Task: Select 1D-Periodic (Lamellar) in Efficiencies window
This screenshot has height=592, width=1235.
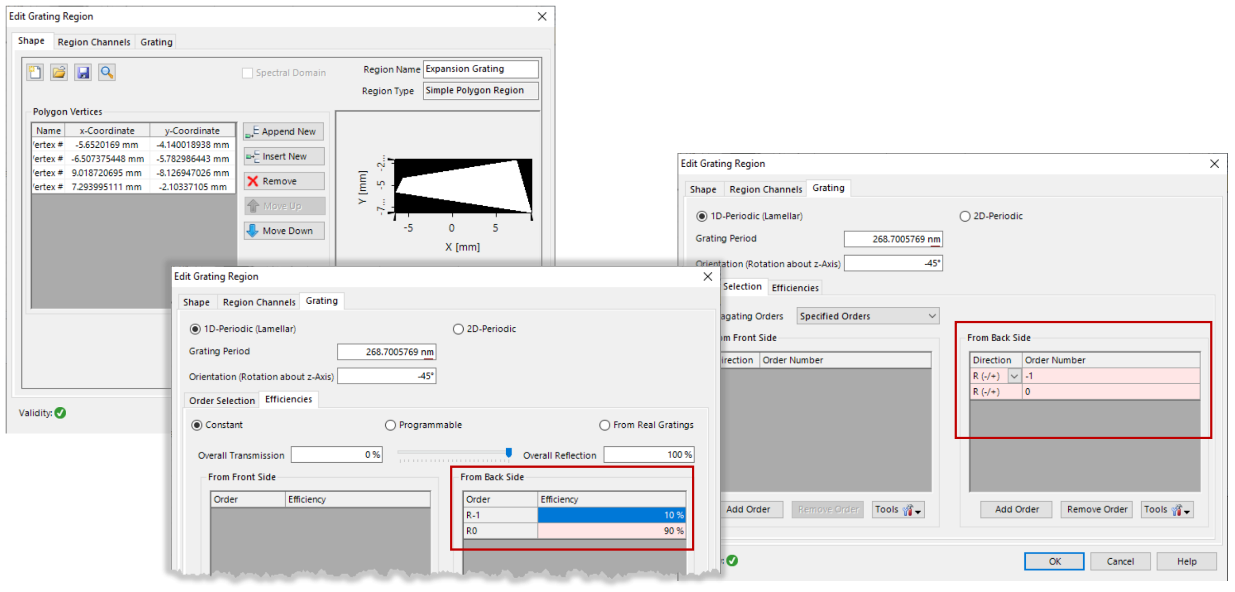Action: (x=195, y=328)
